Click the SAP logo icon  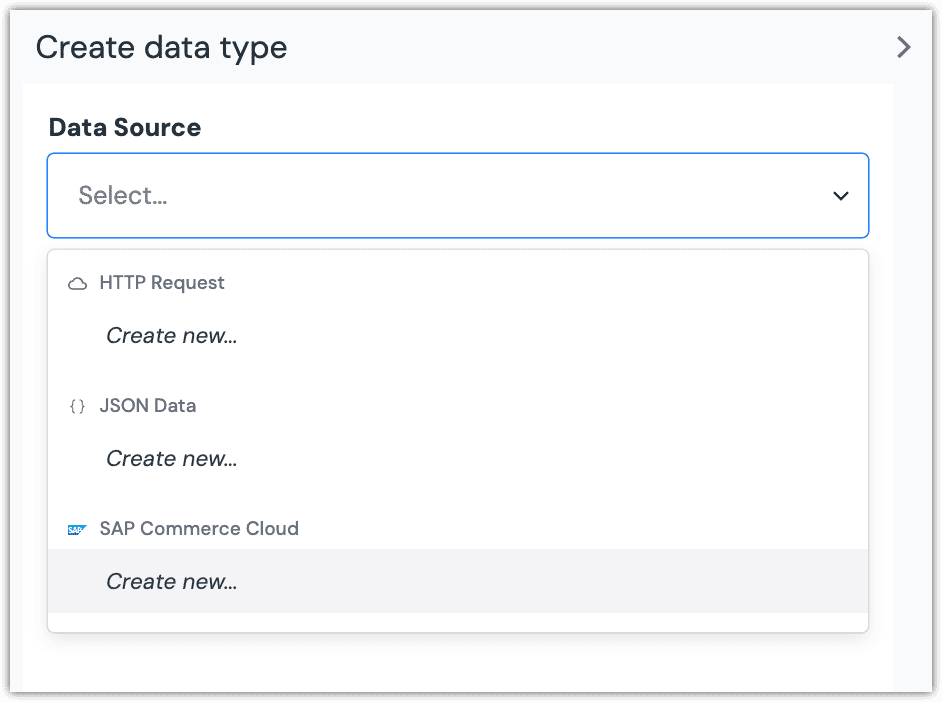[x=77, y=530]
